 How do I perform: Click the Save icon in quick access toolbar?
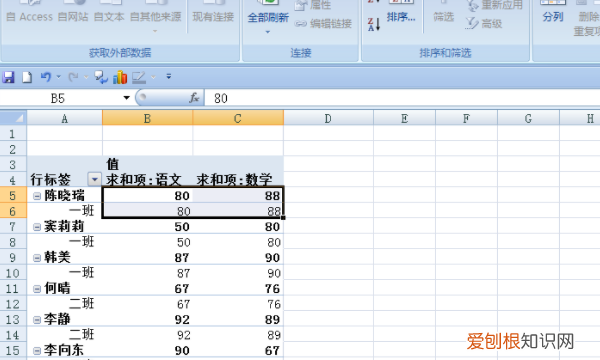pyautogui.click(x=8, y=77)
